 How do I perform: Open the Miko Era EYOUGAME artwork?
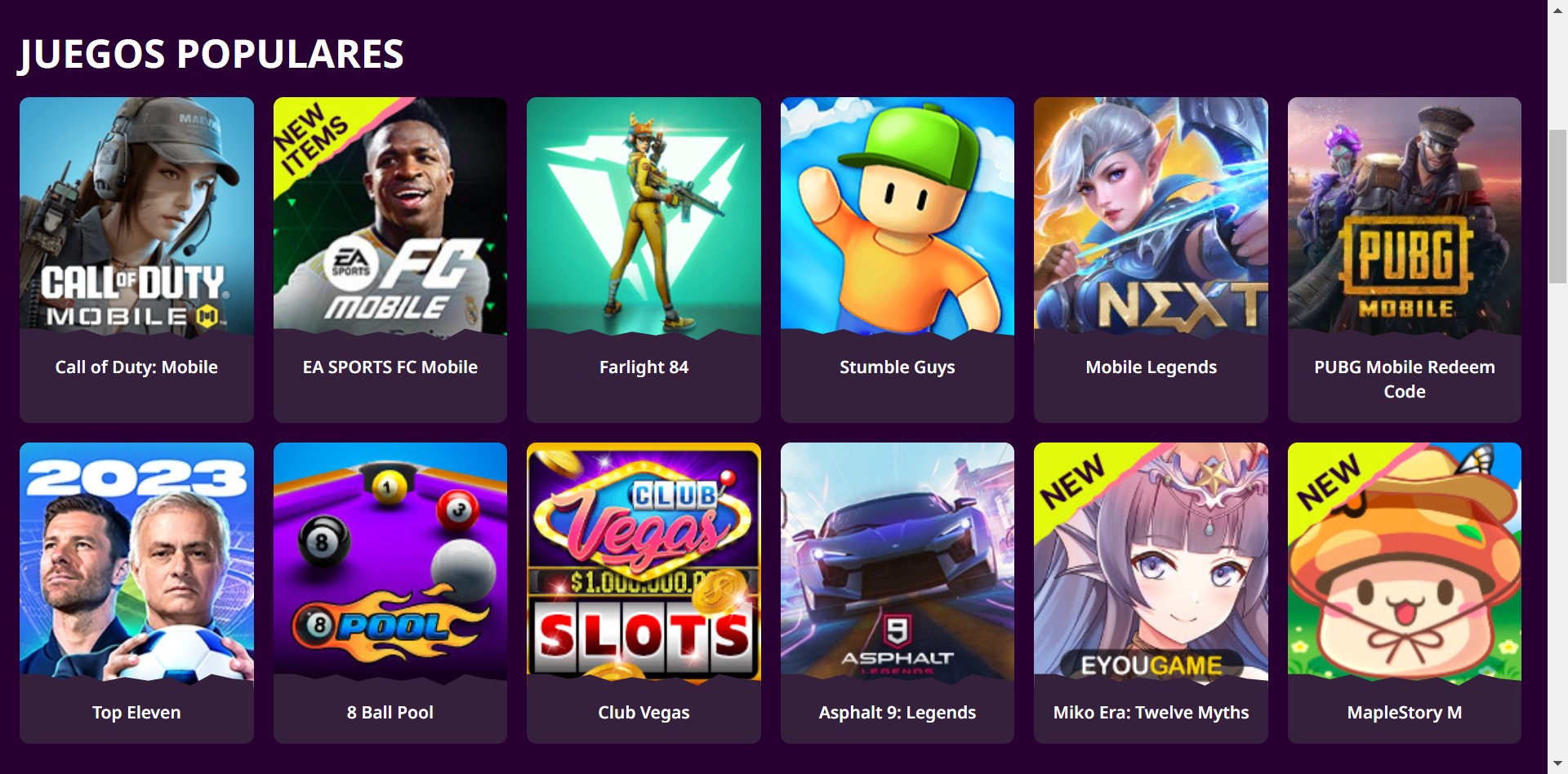coord(1151,562)
